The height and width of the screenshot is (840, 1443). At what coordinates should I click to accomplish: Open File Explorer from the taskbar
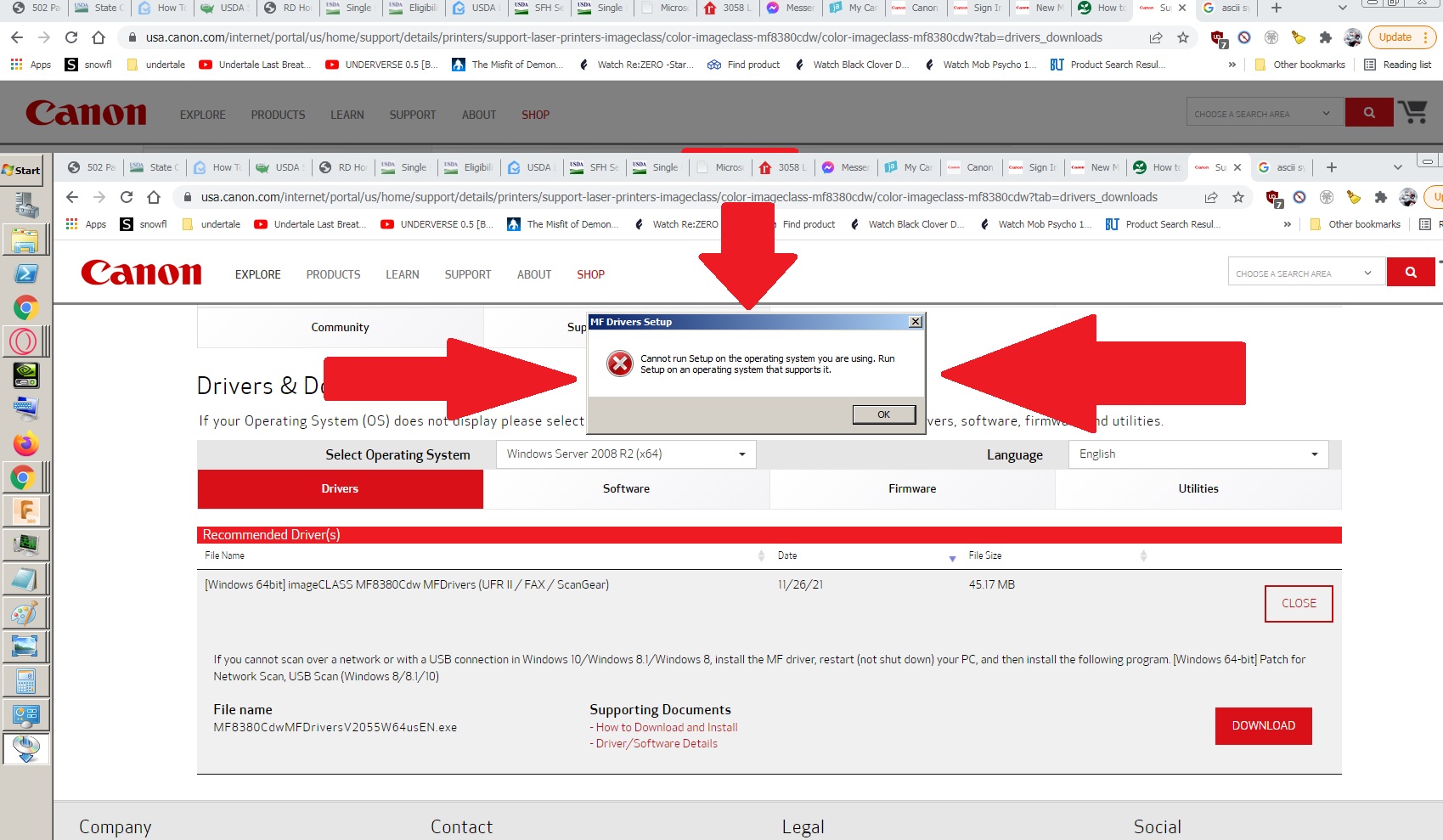[x=25, y=240]
